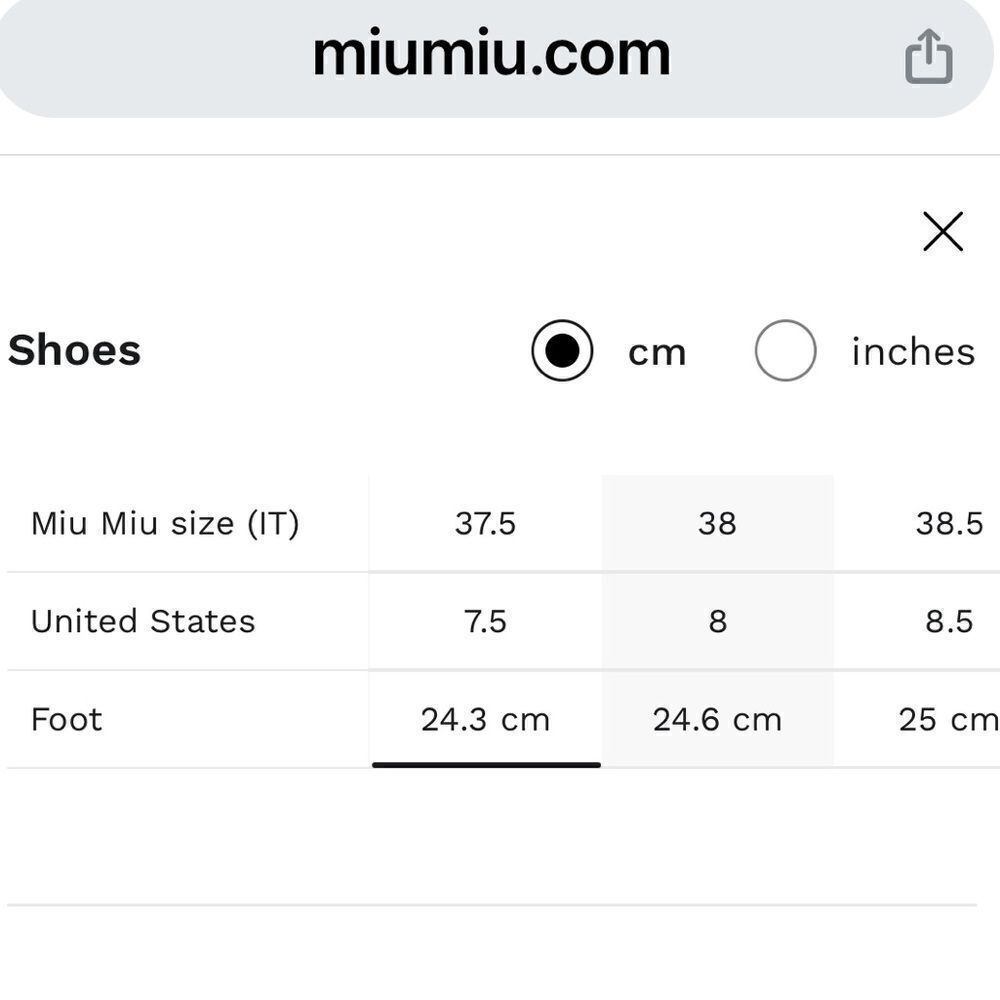1000x1000 pixels.
Task: Click the 25 cm foot length cell
Action: tap(949, 719)
